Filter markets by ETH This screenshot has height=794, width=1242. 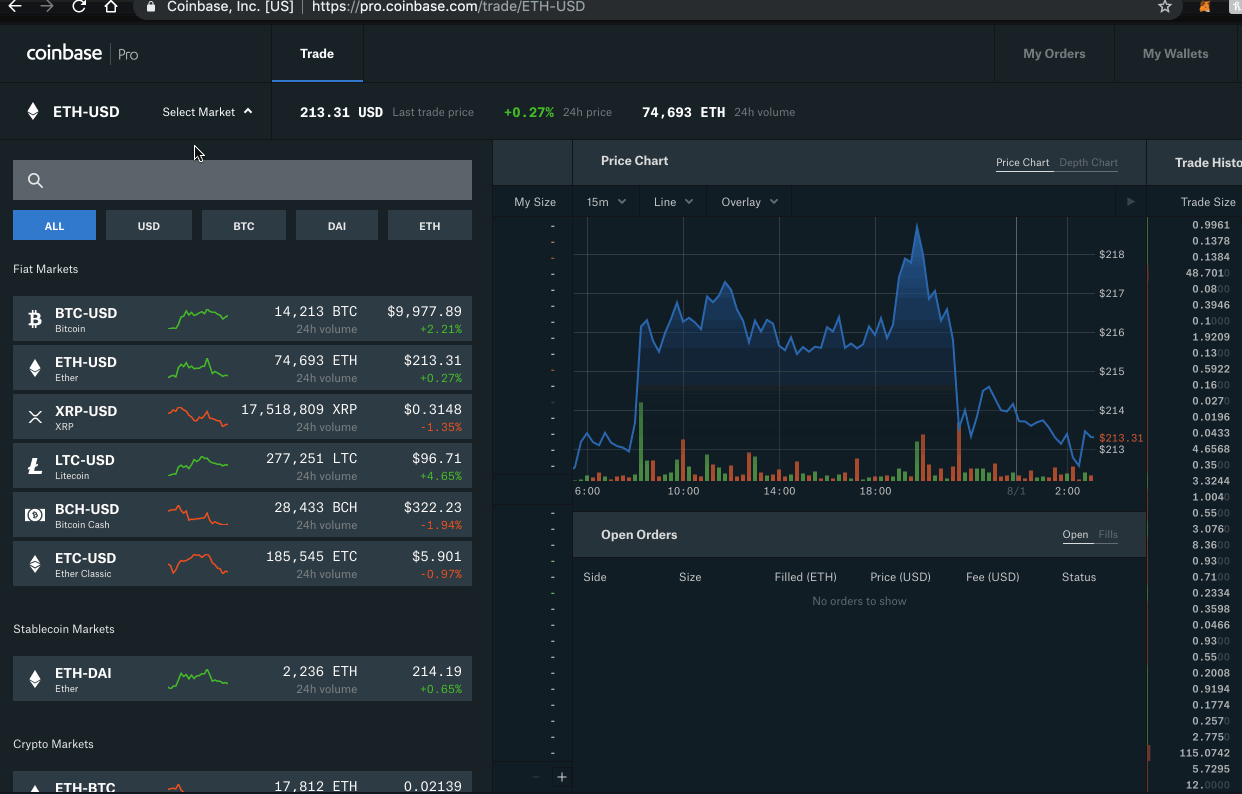click(x=430, y=226)
